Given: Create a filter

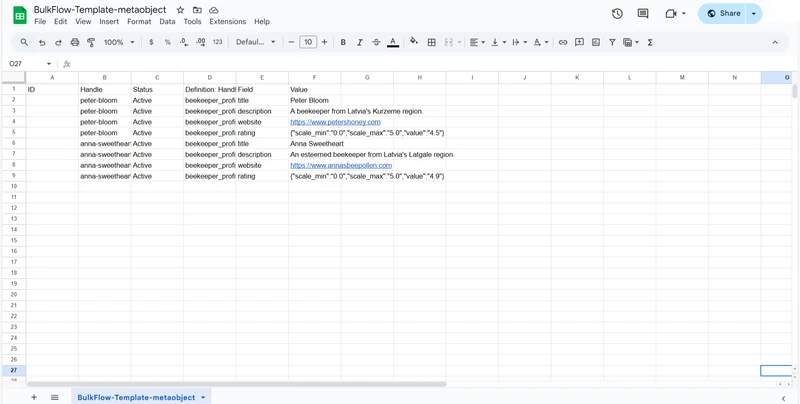Looking at the screenshot, I should pyautogui.click(x=612, y=42).
